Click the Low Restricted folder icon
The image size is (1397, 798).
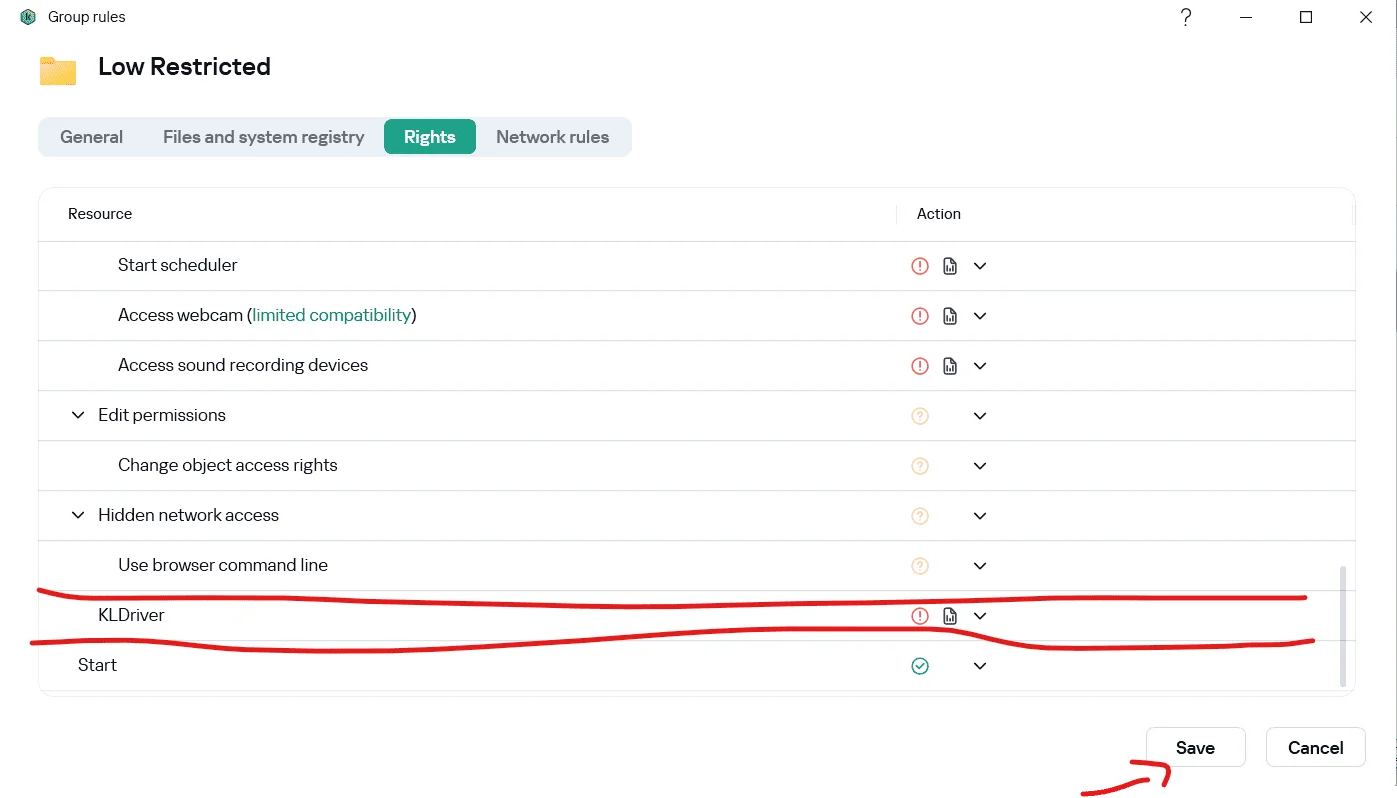tap(58, 70)
